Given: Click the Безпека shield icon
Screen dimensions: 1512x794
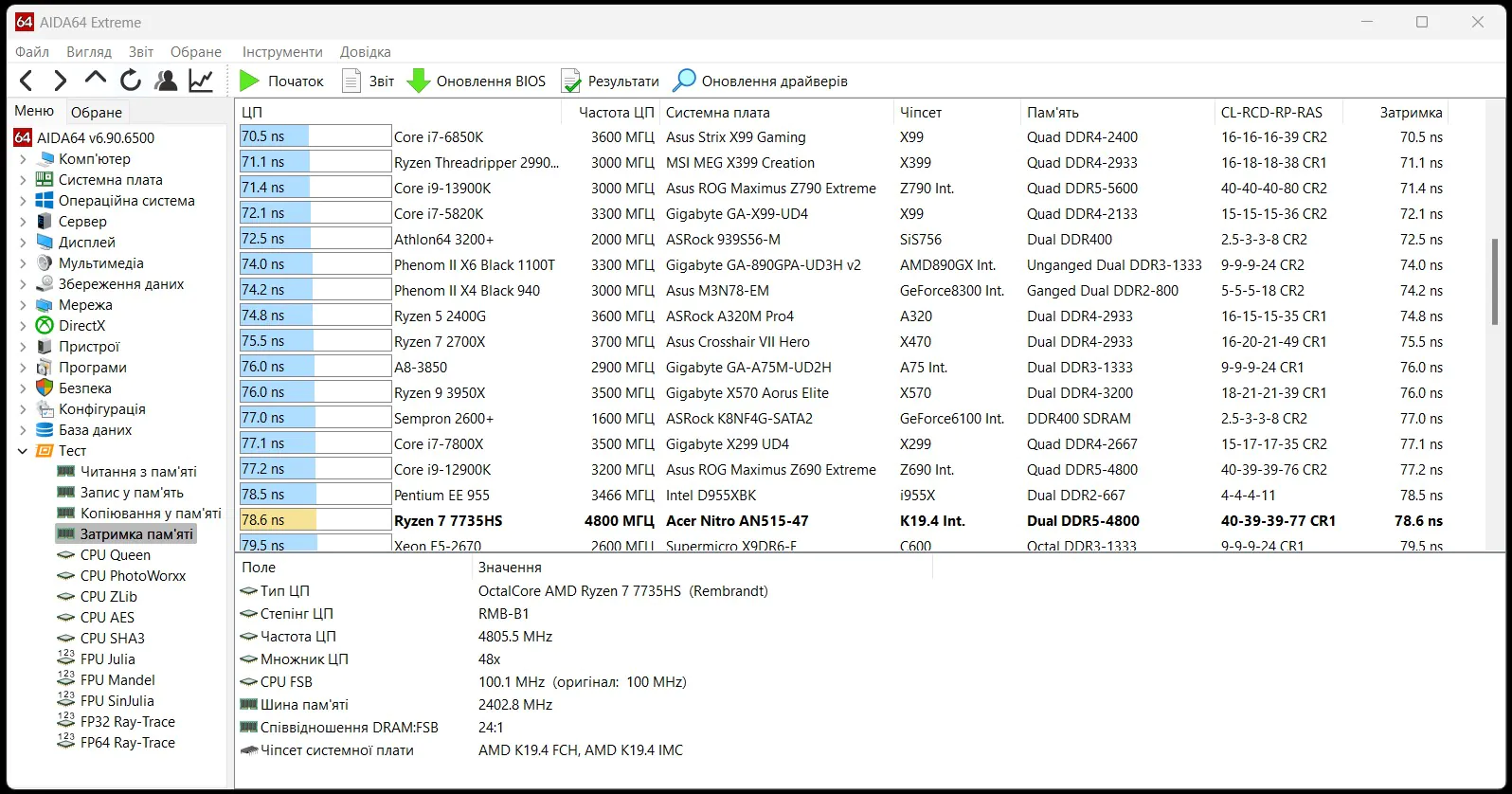Looking at the screenshot, I should click(44, 388).
